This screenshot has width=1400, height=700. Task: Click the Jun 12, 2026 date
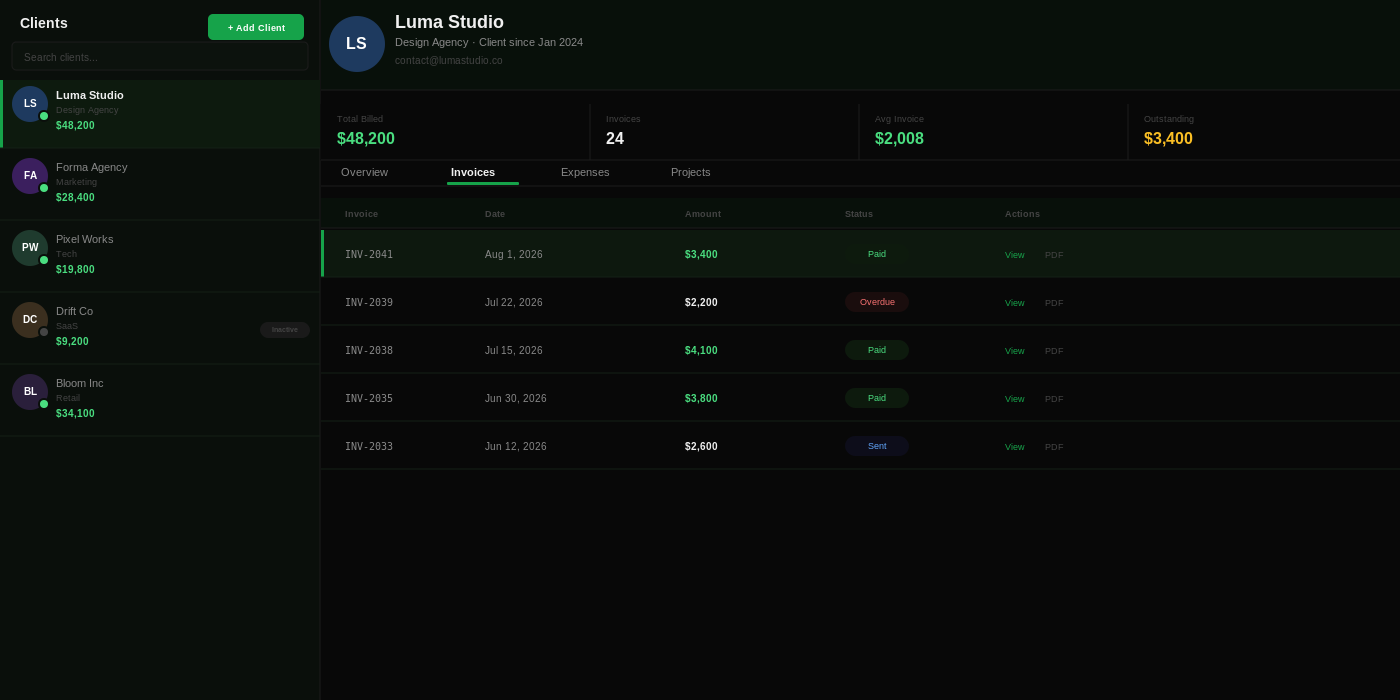516,447
